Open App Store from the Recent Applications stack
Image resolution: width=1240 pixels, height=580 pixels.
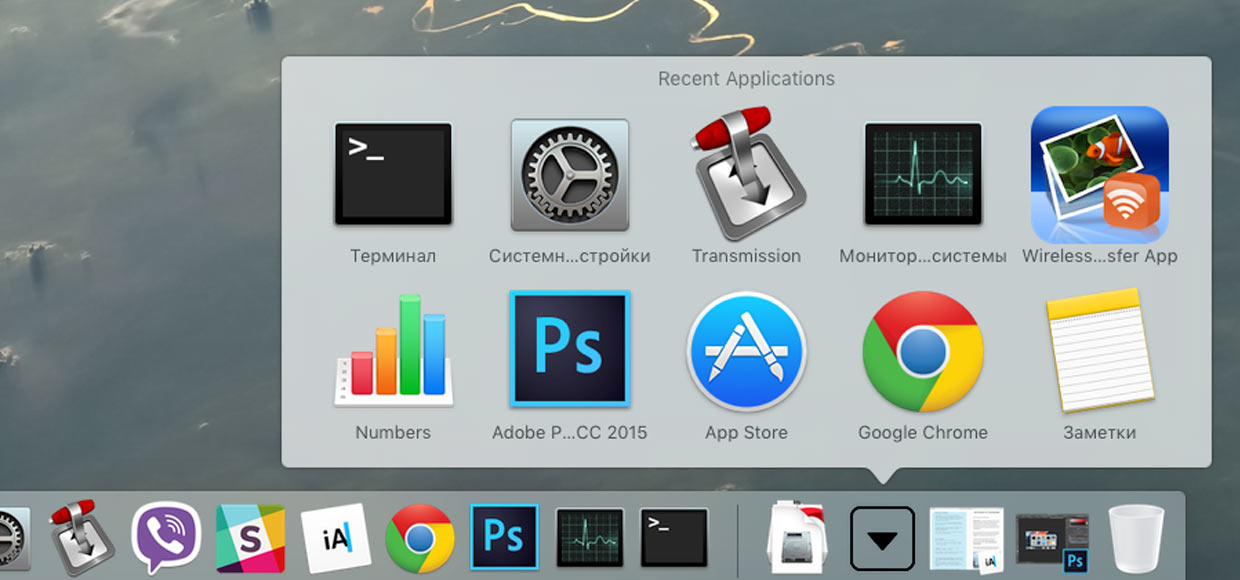pos(746,351)
